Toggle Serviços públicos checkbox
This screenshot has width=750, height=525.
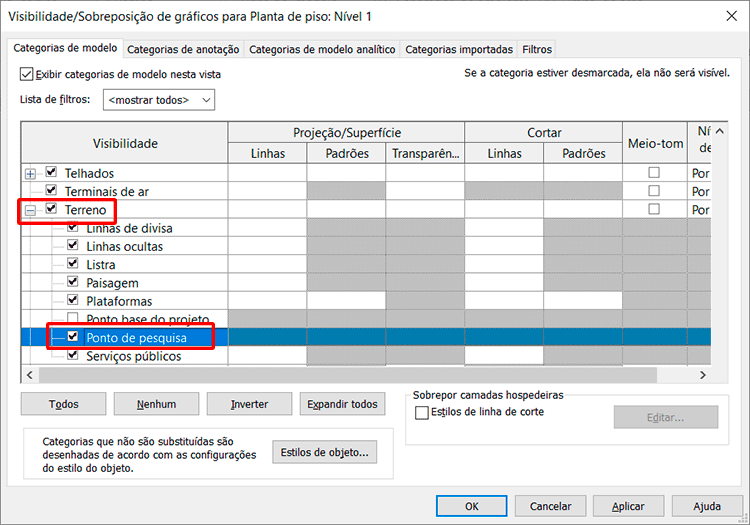pos(73,354)
